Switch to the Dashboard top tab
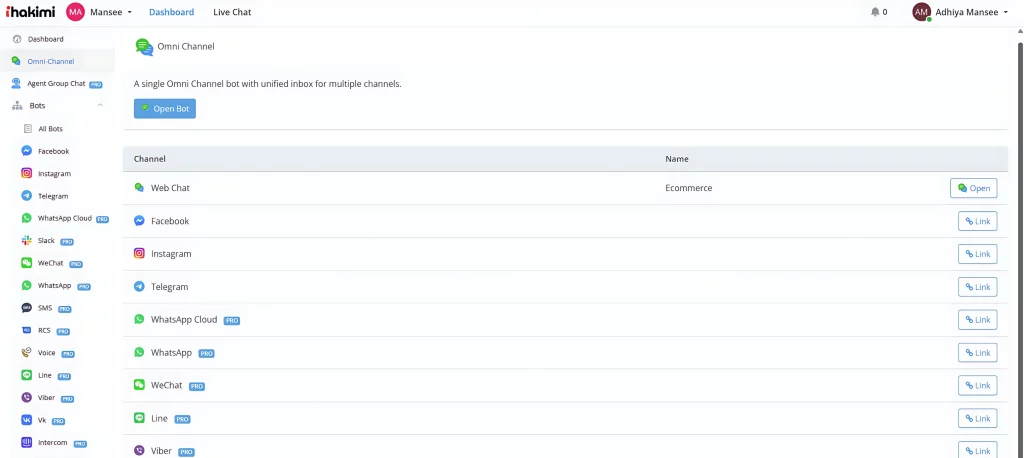Image resolution: width=1024 pixels, height=458 pixels. [171, 12]
